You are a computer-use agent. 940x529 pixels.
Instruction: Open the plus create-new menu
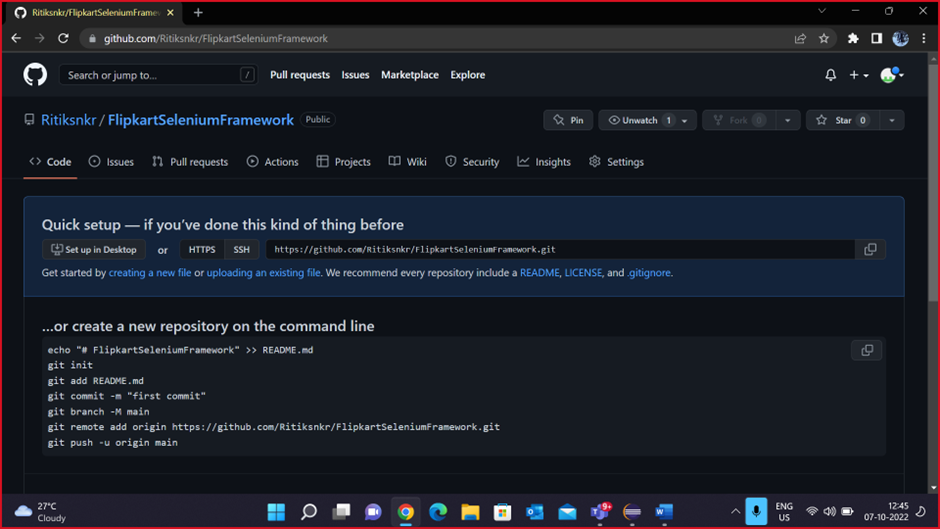click(x=858, y=75)
